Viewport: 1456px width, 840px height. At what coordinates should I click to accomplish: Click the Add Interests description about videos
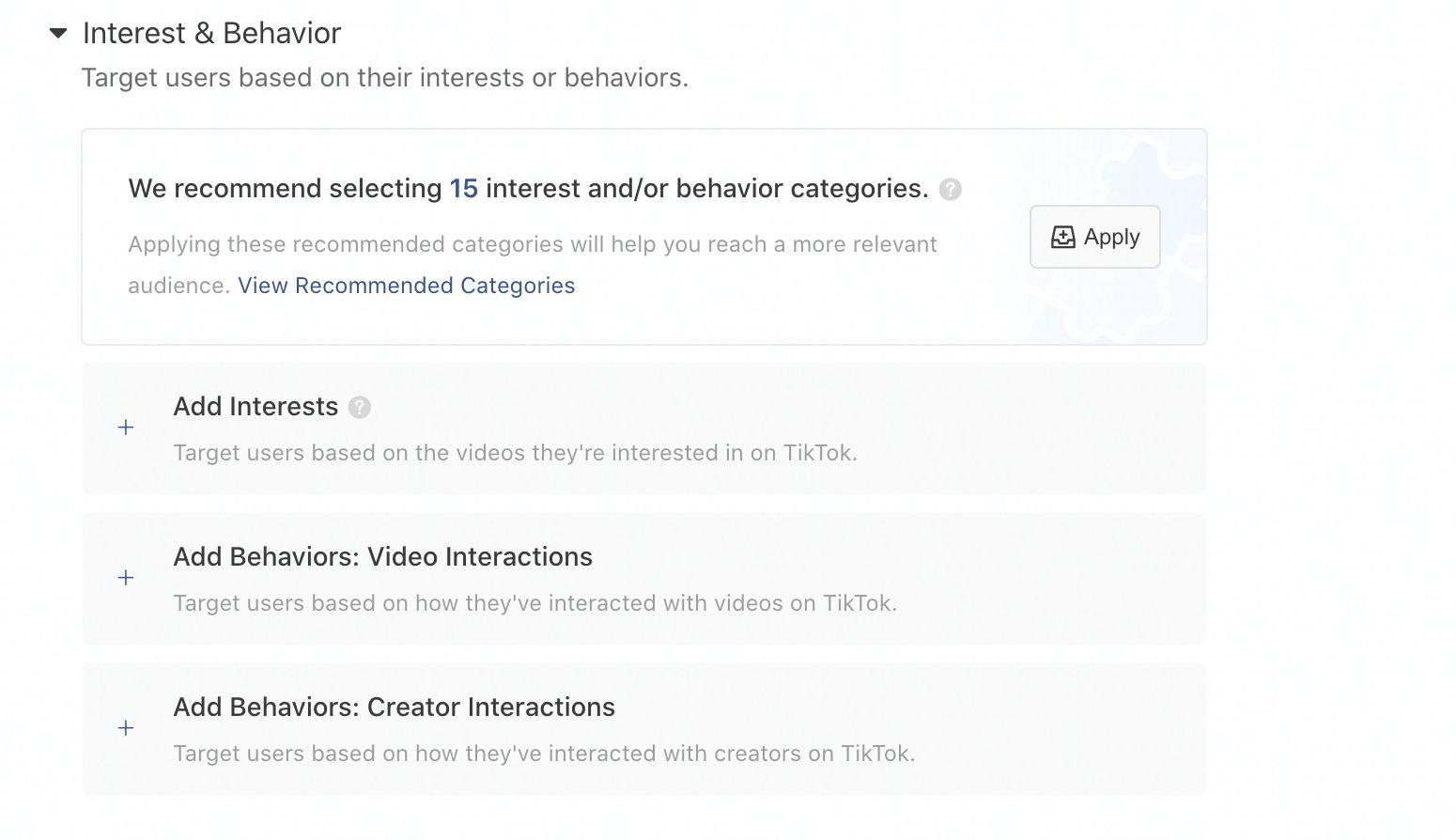click(515, 453)
